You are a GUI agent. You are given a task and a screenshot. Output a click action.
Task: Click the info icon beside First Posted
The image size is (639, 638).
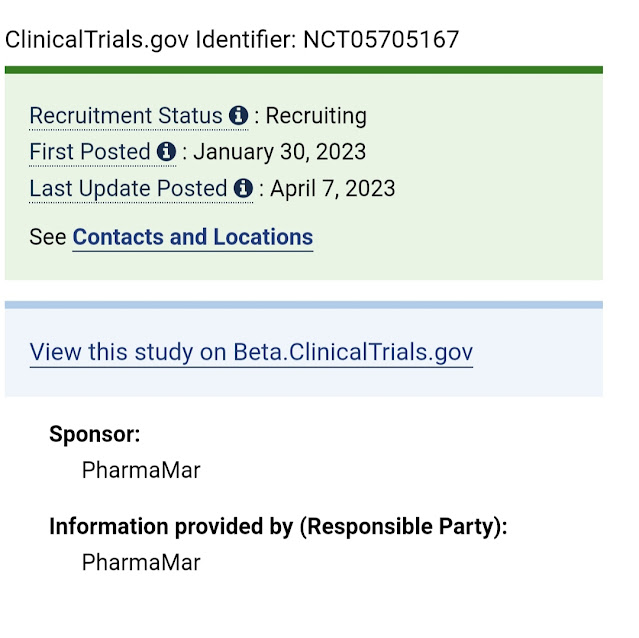tap(166, 152)
